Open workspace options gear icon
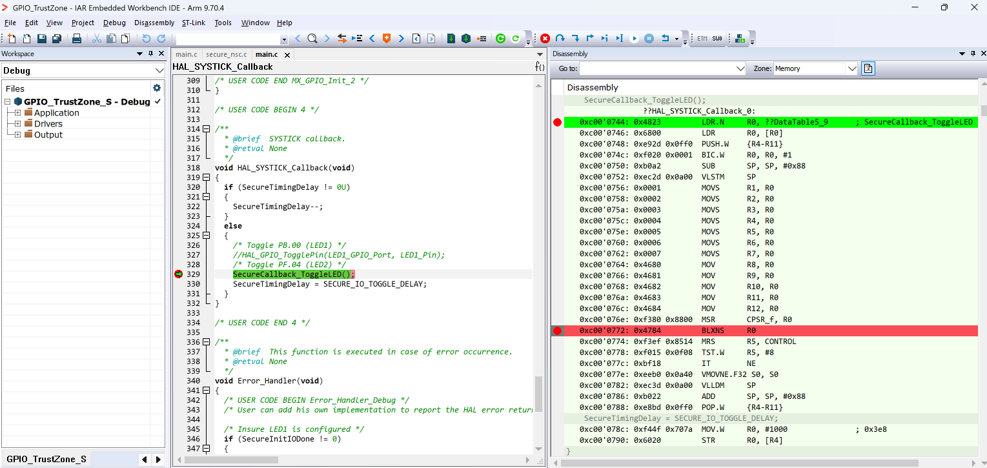Viewport: 987px width, 468px height. 157,88
